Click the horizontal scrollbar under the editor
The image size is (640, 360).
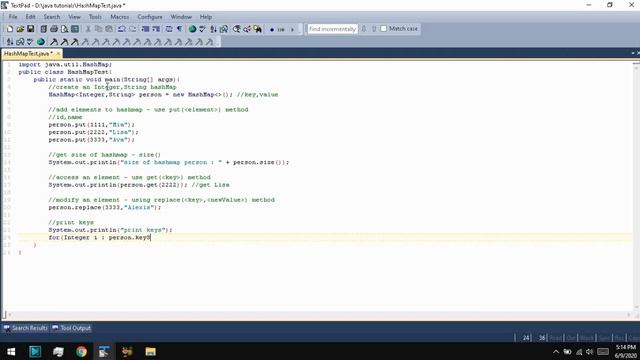[x=318, y=315]
